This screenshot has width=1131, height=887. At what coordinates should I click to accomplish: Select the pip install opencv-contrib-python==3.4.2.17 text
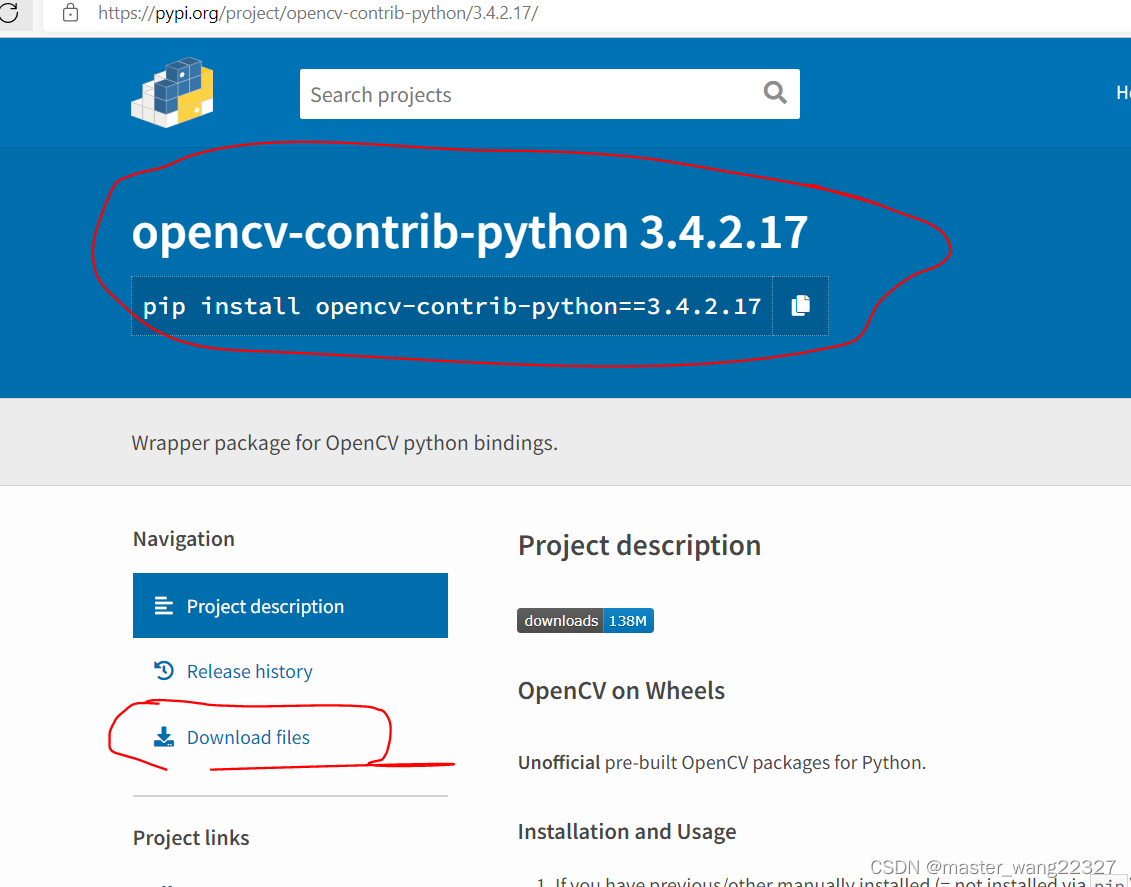[452, 306]
